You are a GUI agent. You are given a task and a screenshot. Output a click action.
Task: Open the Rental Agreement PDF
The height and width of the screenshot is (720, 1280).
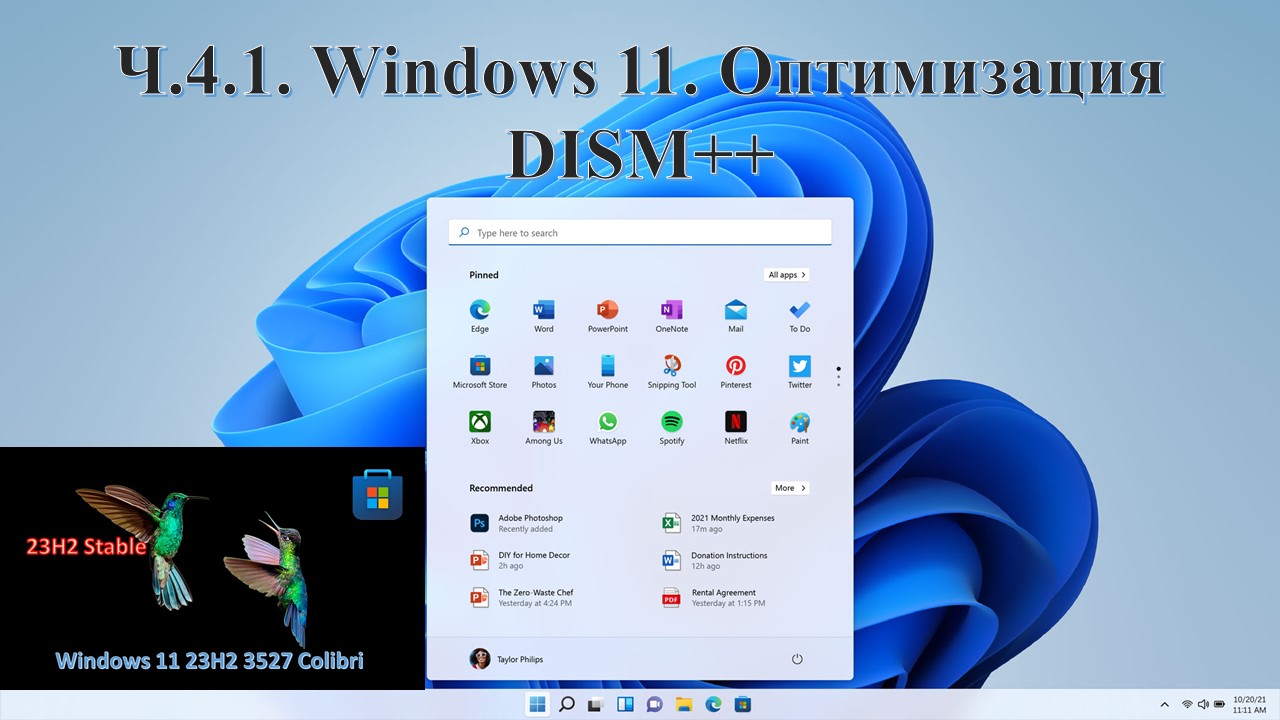click(713, 597)
